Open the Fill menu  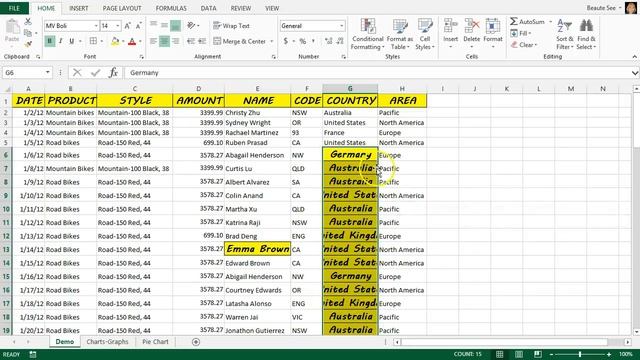click(x=521, y=33)
